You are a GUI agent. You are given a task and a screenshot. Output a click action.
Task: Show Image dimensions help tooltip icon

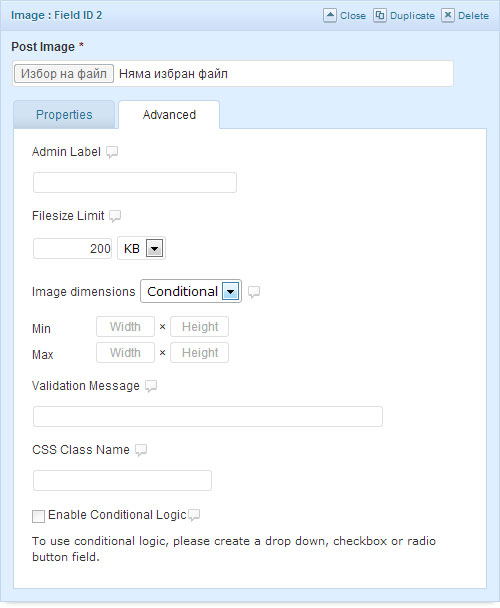(254, 292)
